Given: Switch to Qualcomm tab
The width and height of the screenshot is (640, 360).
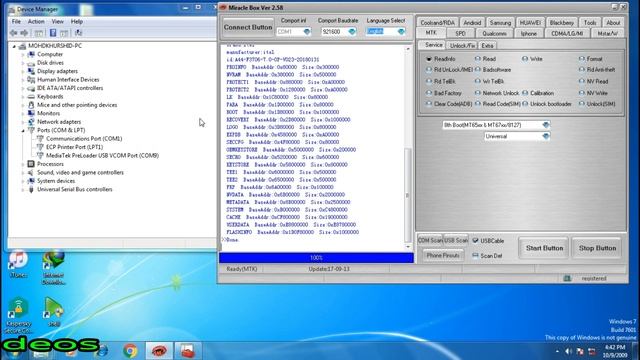Looking at the screenshot, I should pyautogui.click(x=494, y=33).
